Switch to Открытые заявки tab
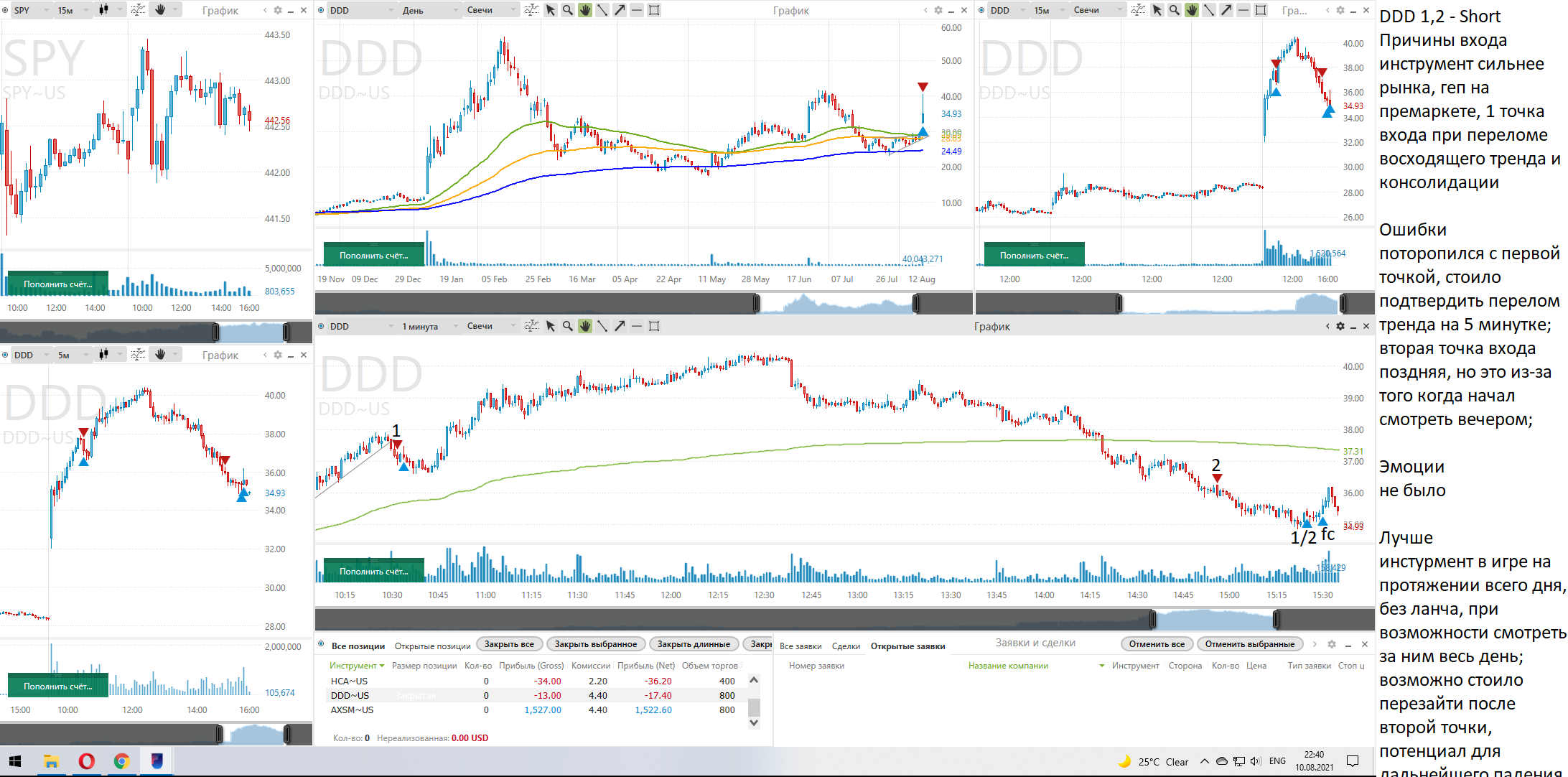This screenshot has width=1568, height=777. [x=907, y=646]
